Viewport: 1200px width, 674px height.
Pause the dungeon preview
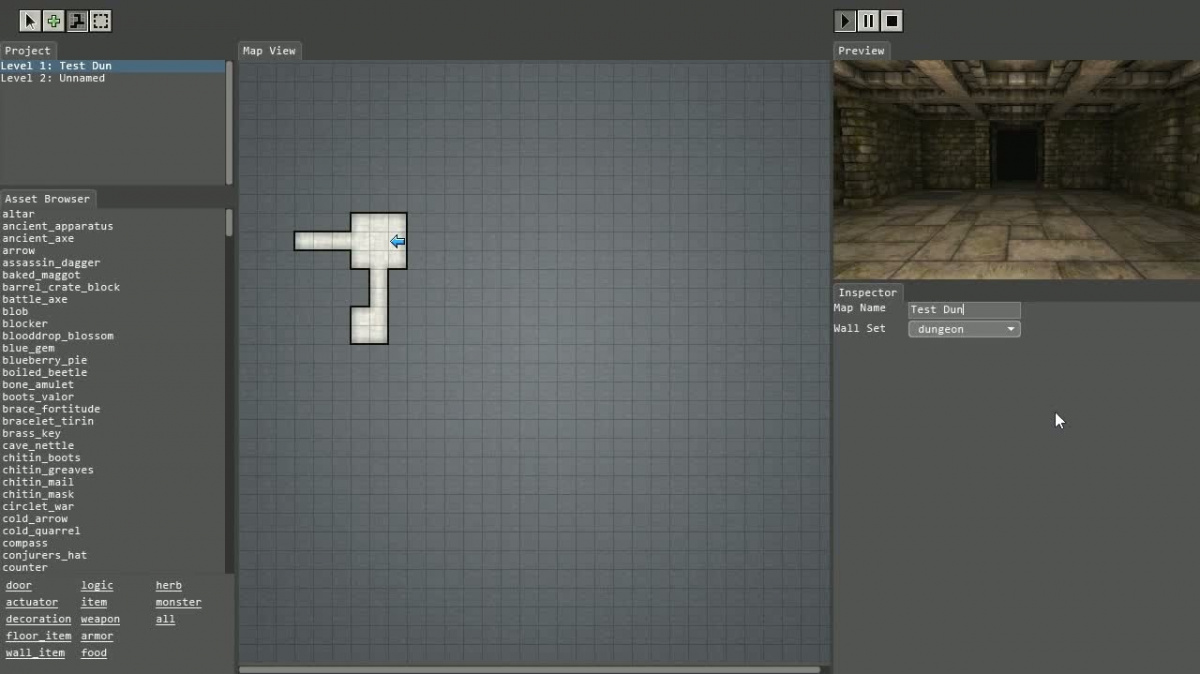[869, 21]
